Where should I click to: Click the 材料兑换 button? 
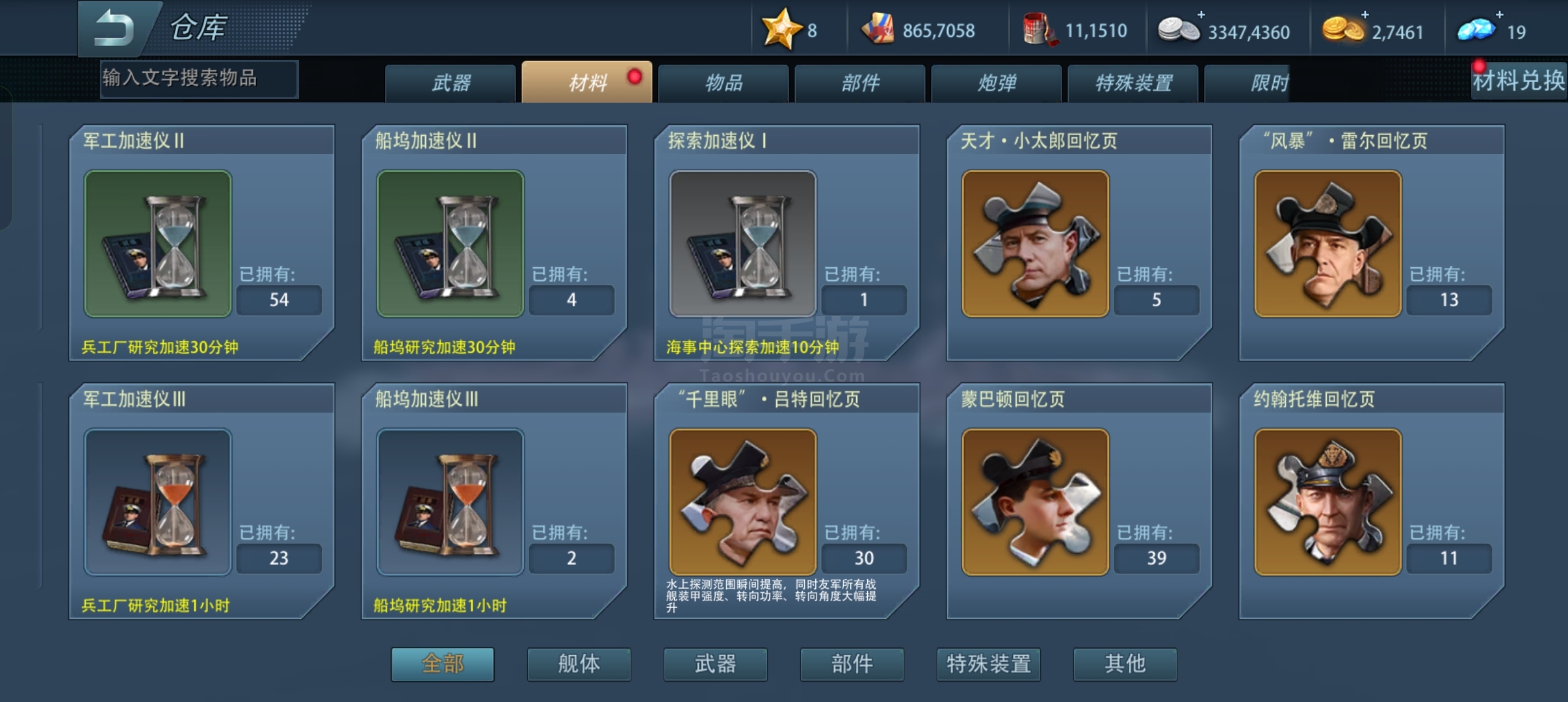1519,81
